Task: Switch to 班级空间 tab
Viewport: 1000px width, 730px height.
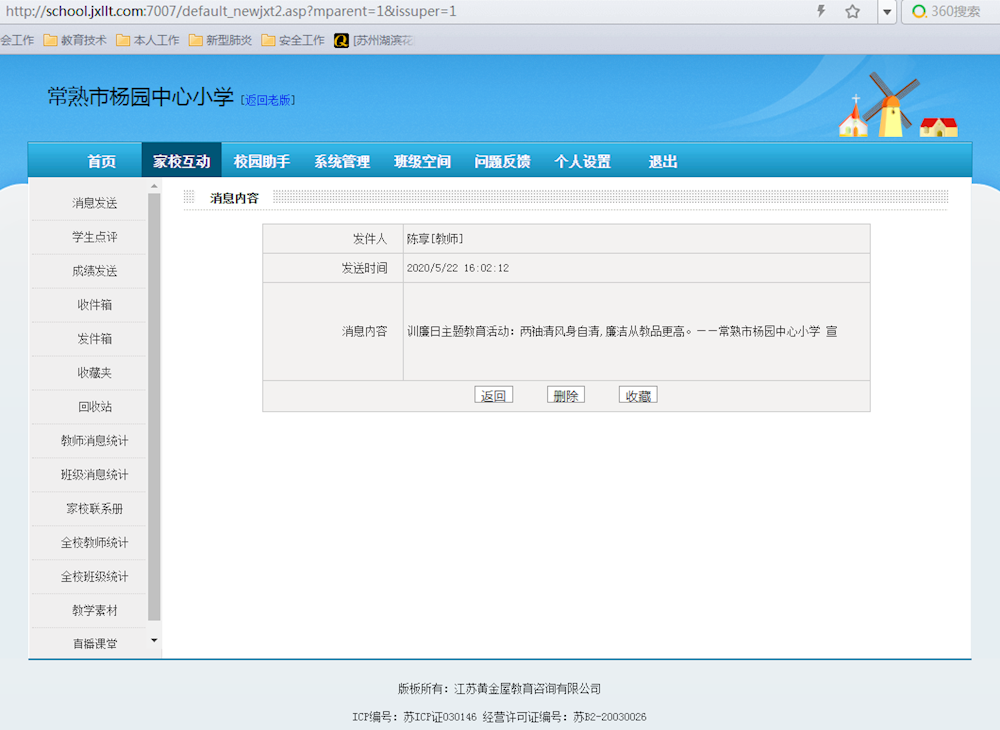Action: coord(422,161)
